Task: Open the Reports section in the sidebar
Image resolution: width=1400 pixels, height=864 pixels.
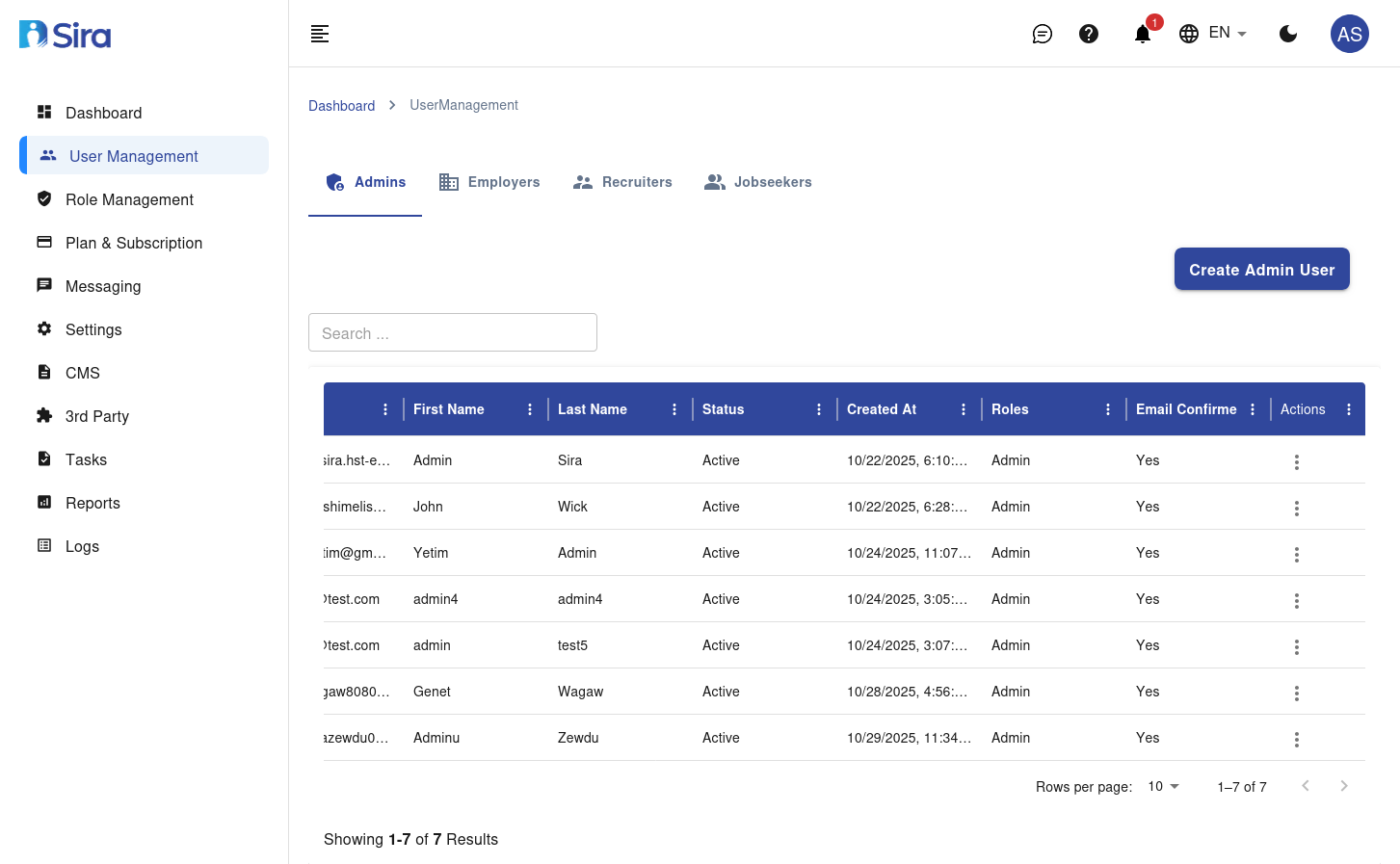Action: [x=92, y=503]
